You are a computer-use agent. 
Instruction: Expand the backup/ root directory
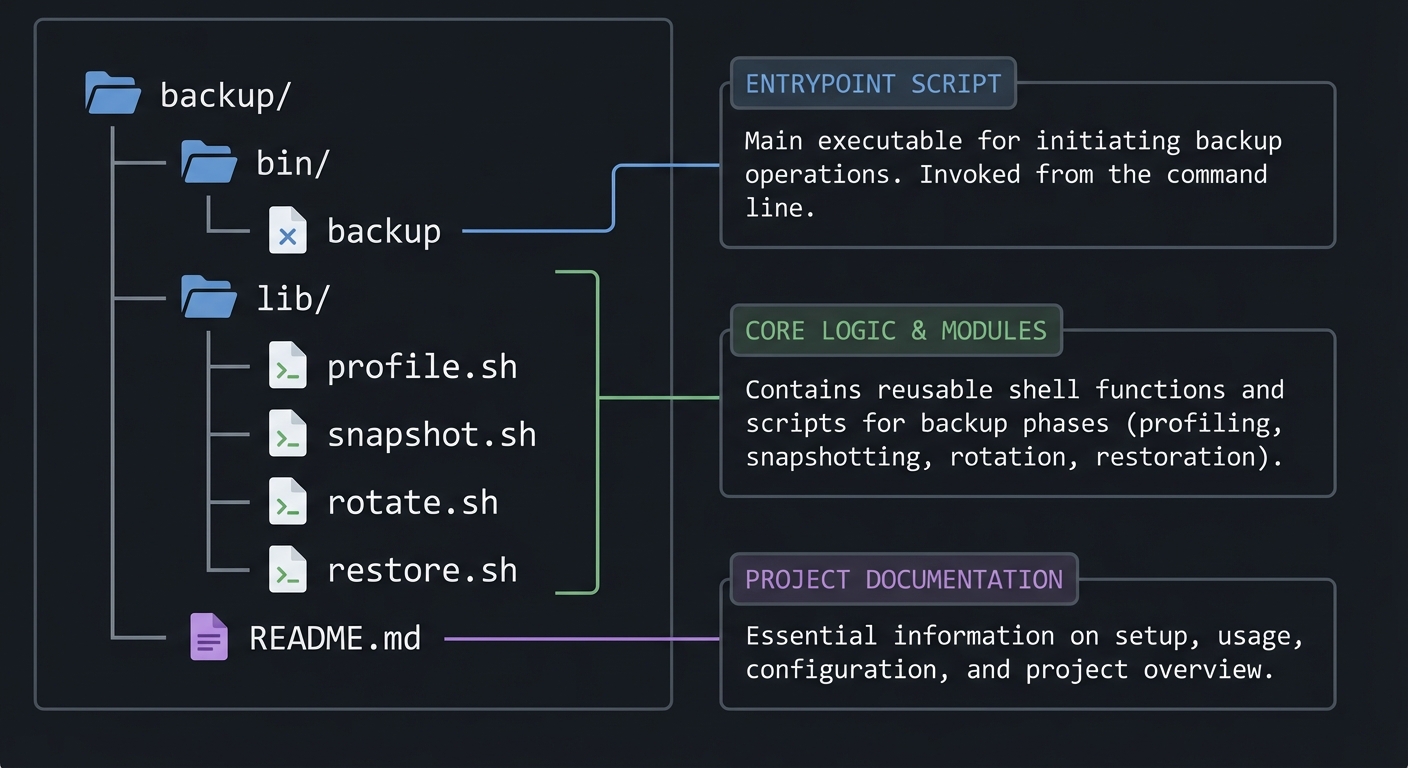(224, 93)
